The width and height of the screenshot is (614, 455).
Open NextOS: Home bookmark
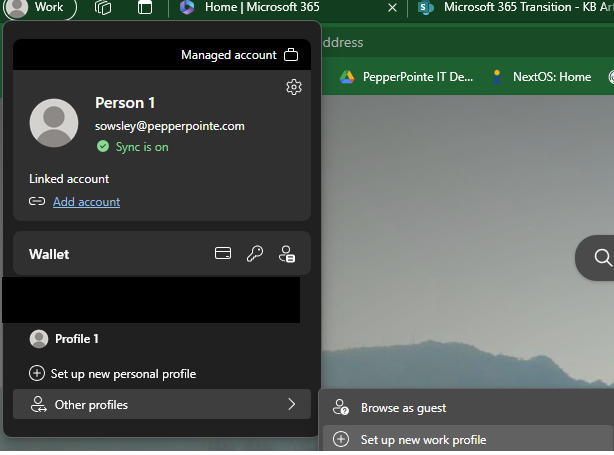click(542, 77)
